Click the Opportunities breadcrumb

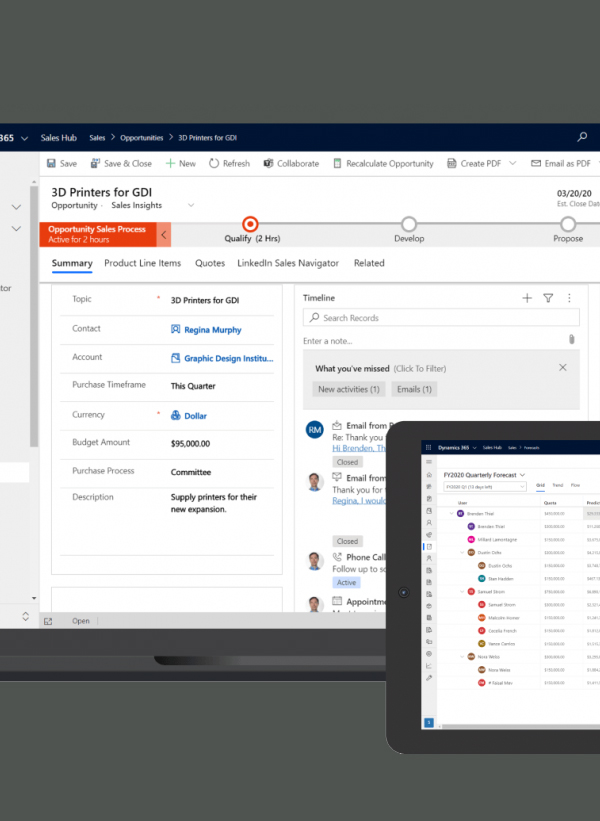[x=141, y=138]
